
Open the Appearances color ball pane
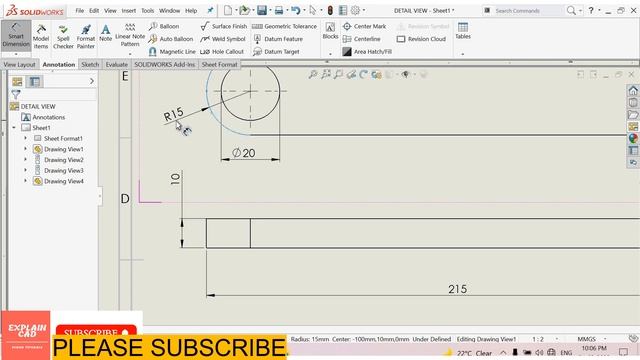pos(633,138)
